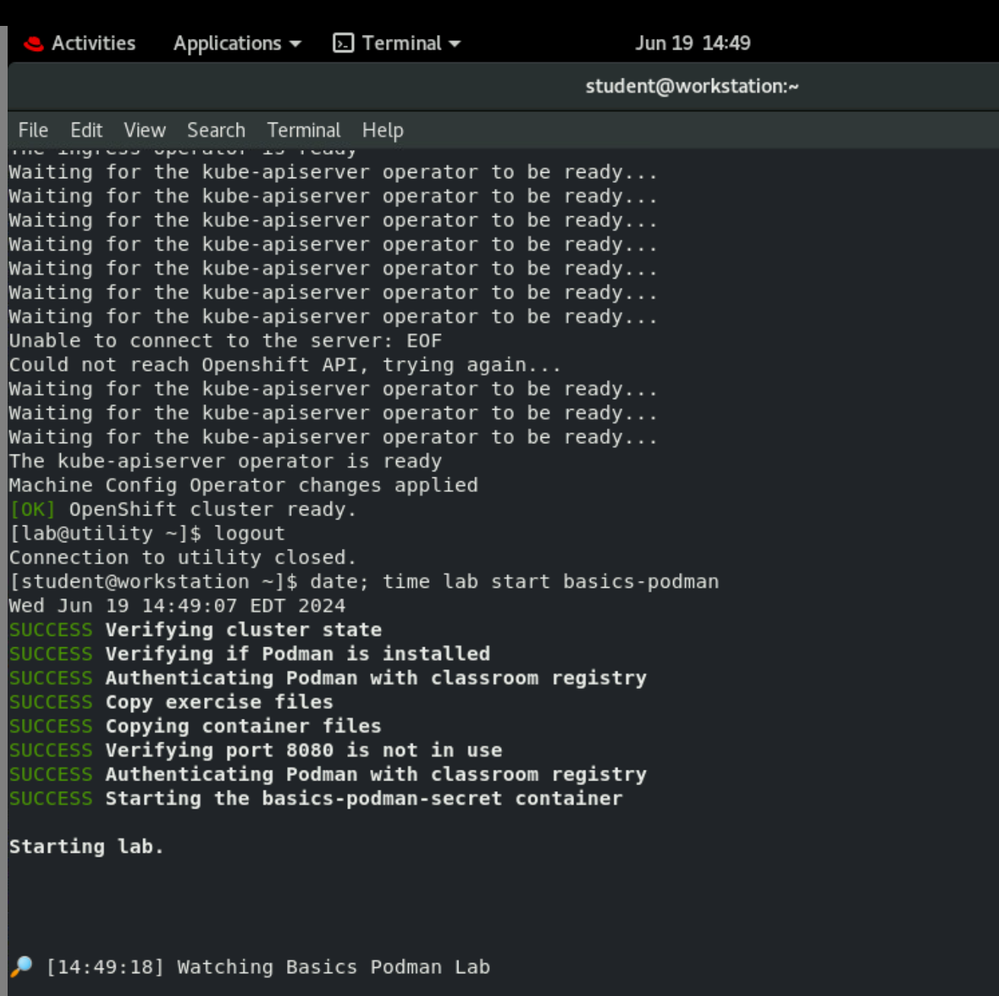Viewport: 999px width, 996px height.
Task: Click the magnifying glass icon beside Watching Basics
Action: click(21, 967)
